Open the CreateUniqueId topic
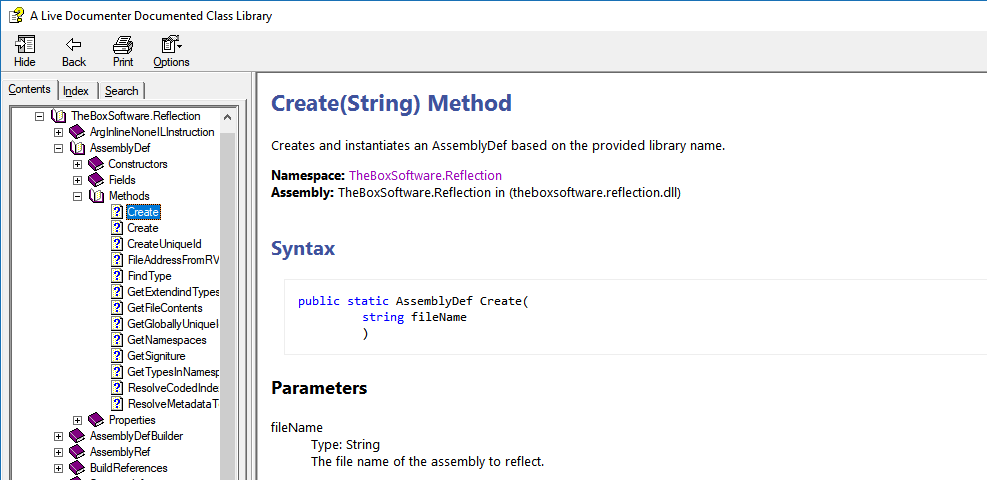987x480 pixels. (164, 244)
